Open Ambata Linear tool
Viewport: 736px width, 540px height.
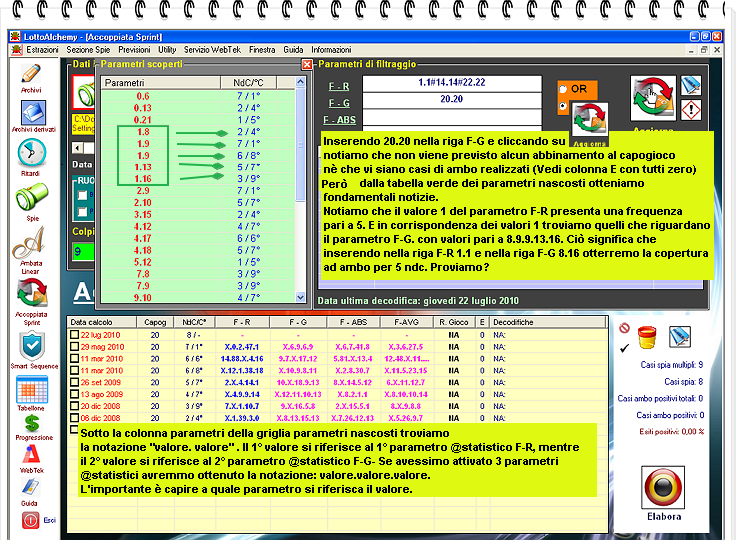[31, 243]
